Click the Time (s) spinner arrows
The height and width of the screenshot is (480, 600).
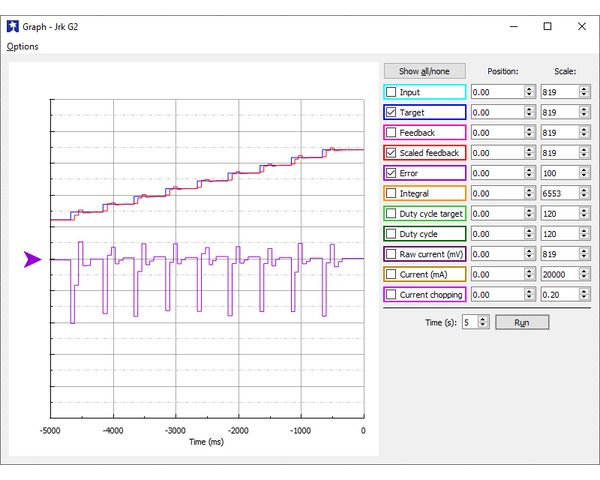click(x=483, y=322)
